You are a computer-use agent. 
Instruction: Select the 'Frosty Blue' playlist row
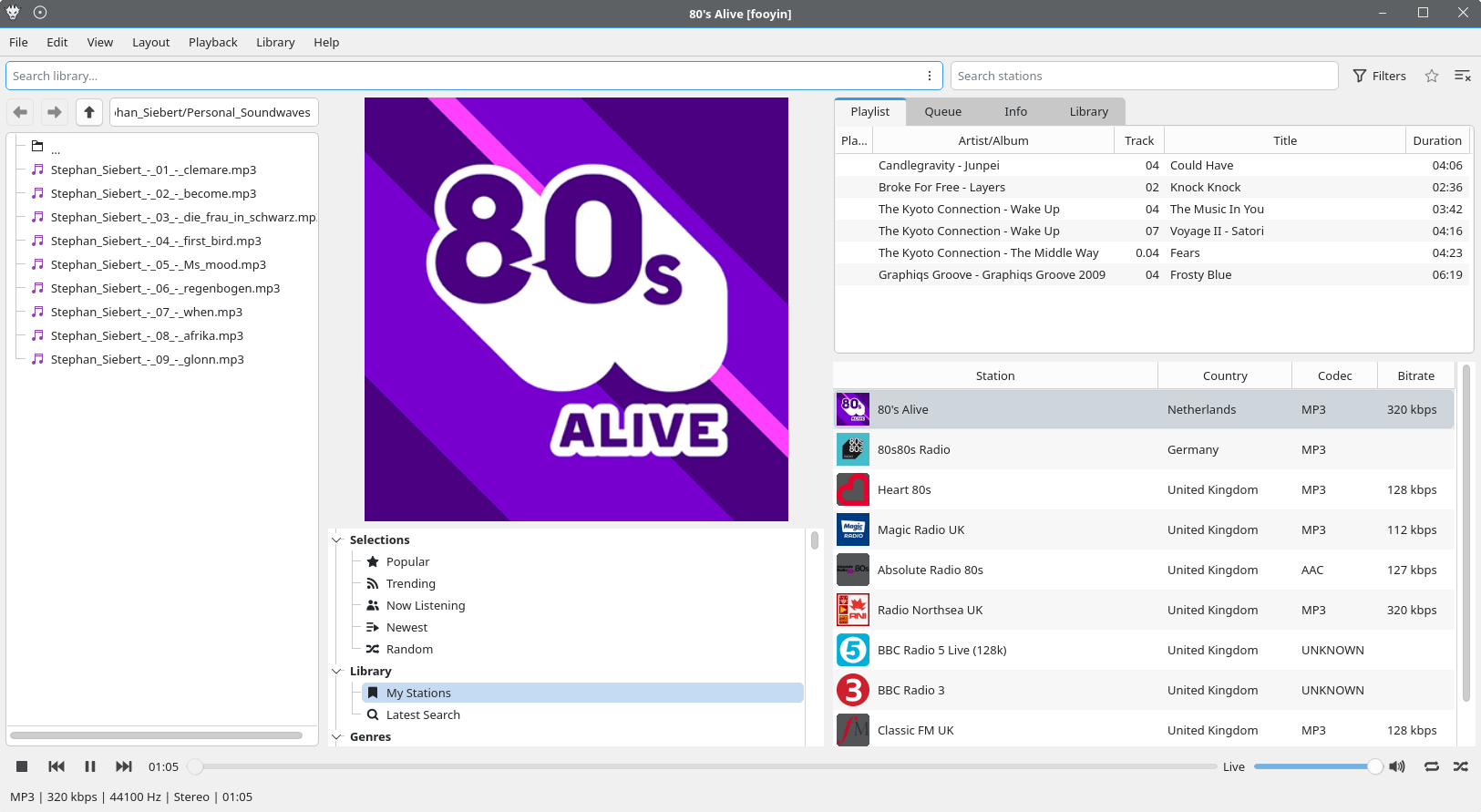click(x=1152, y=274)
